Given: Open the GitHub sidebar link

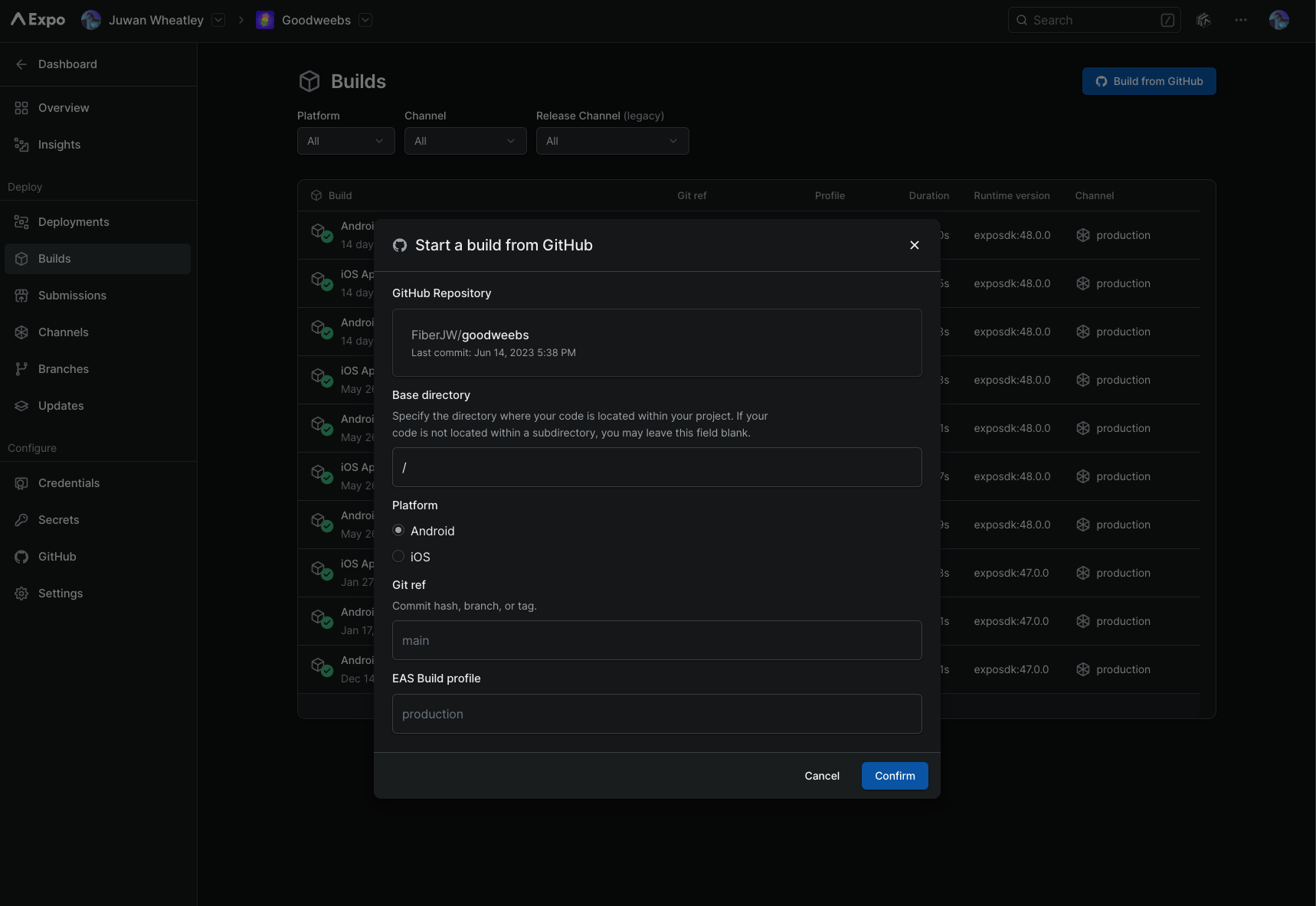Looking at the screenshot, I should [x=98, y=557].
